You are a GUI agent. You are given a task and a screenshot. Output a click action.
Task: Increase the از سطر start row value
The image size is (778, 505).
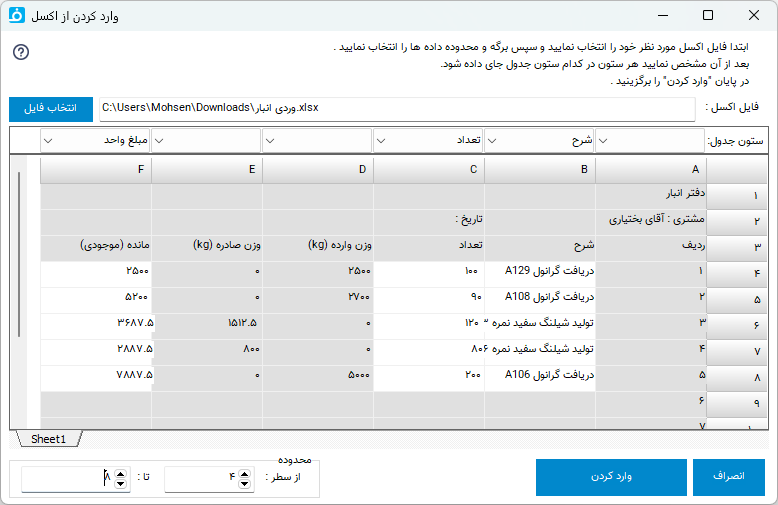click(244, 474)
